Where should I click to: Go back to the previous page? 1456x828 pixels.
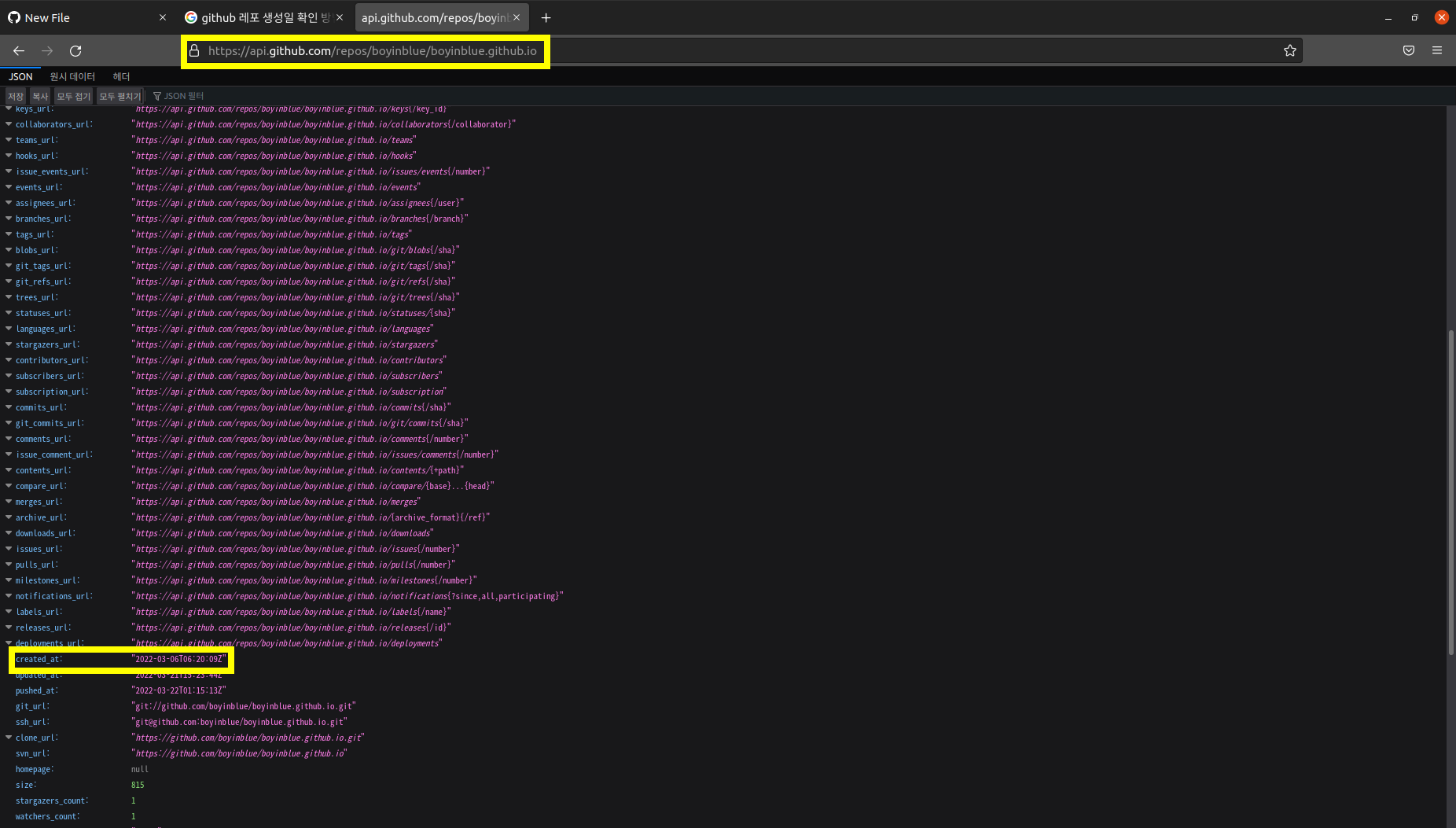pos(19,50)
